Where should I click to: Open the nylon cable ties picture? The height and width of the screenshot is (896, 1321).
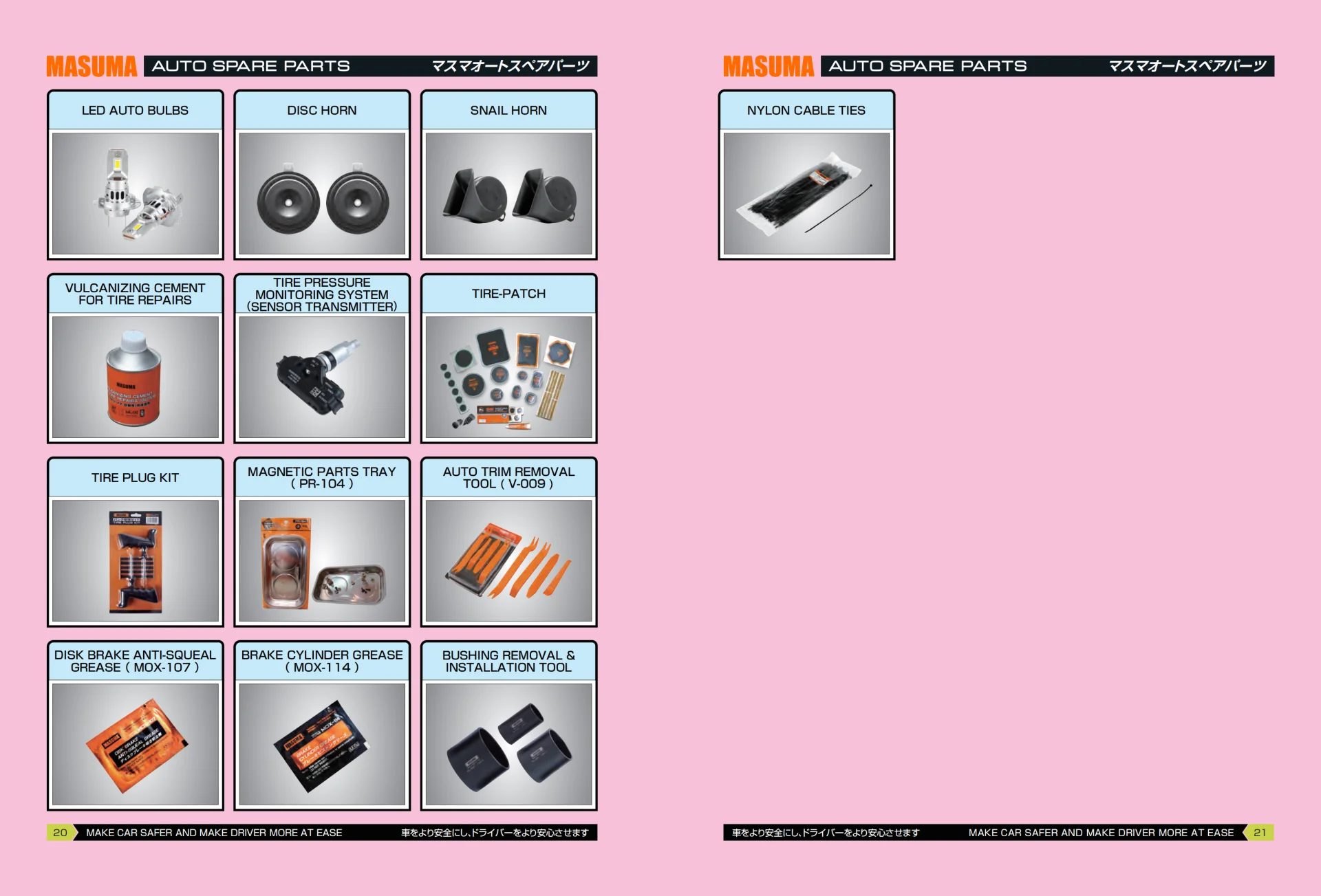point(806,193)
